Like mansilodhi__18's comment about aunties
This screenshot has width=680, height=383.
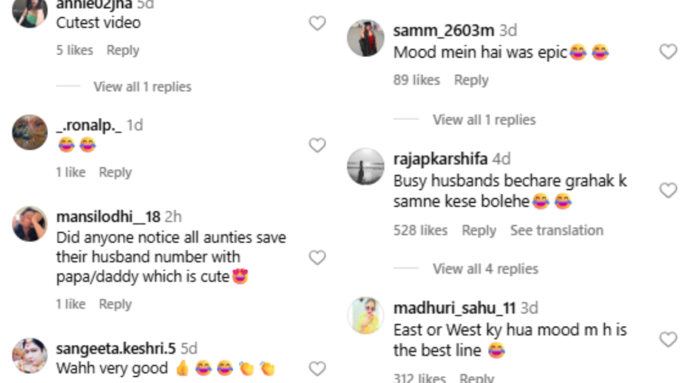[x=317, y=257]
